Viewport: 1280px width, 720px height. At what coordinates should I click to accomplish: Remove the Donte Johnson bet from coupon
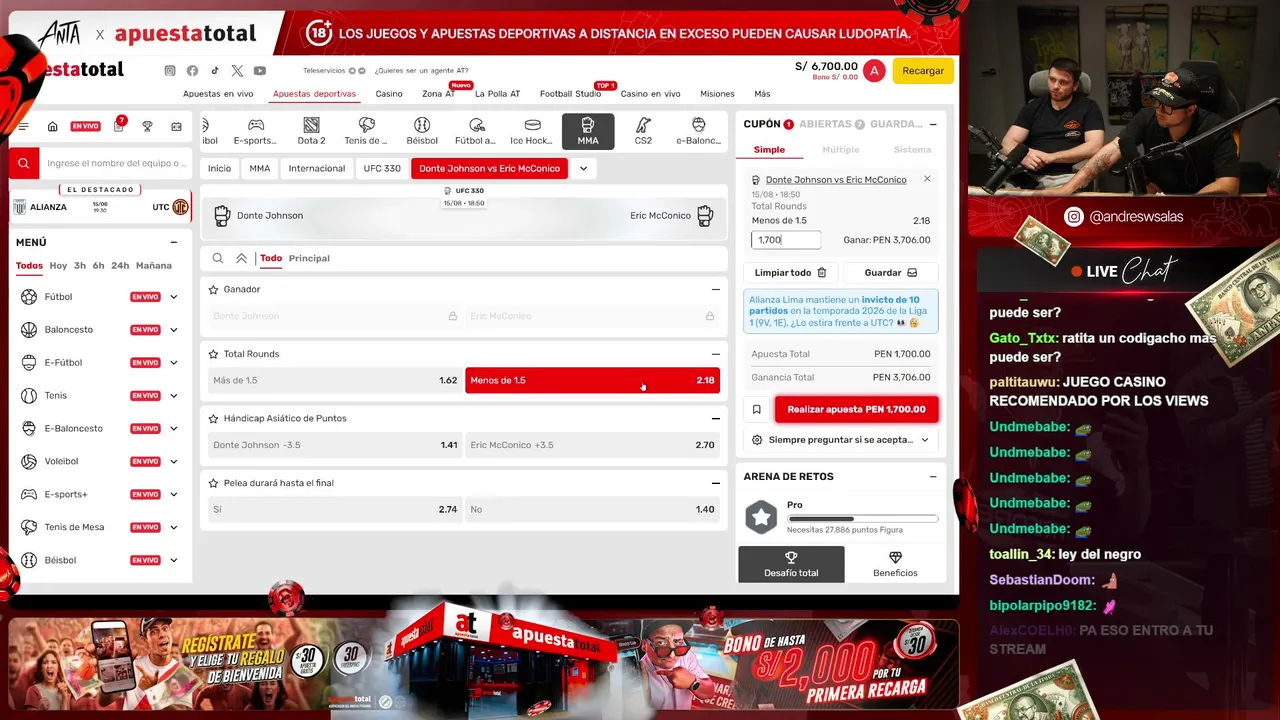(x=927, y=179)
